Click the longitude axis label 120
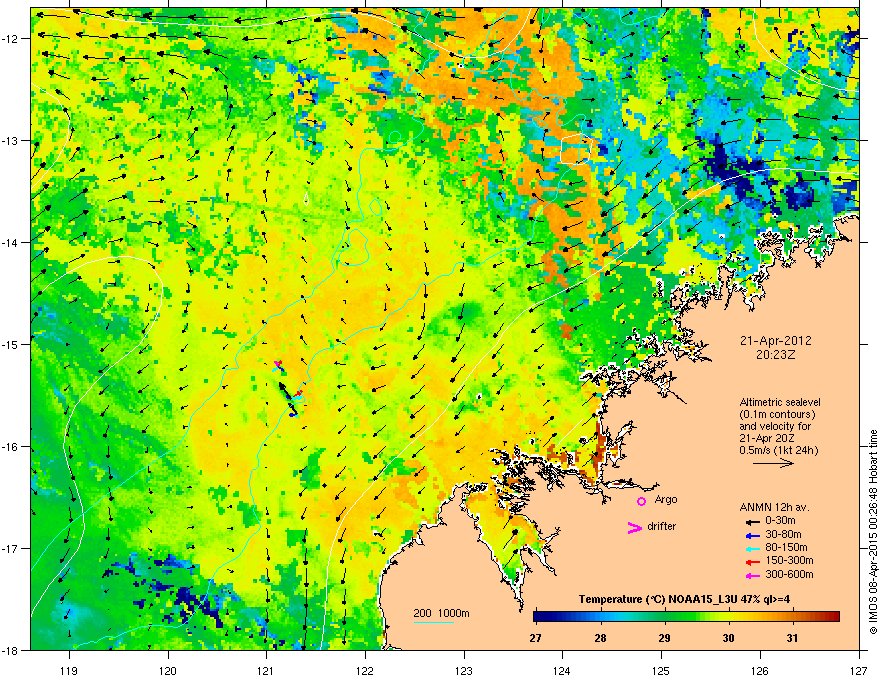The image size is (880, 680). tap(168, 671)
